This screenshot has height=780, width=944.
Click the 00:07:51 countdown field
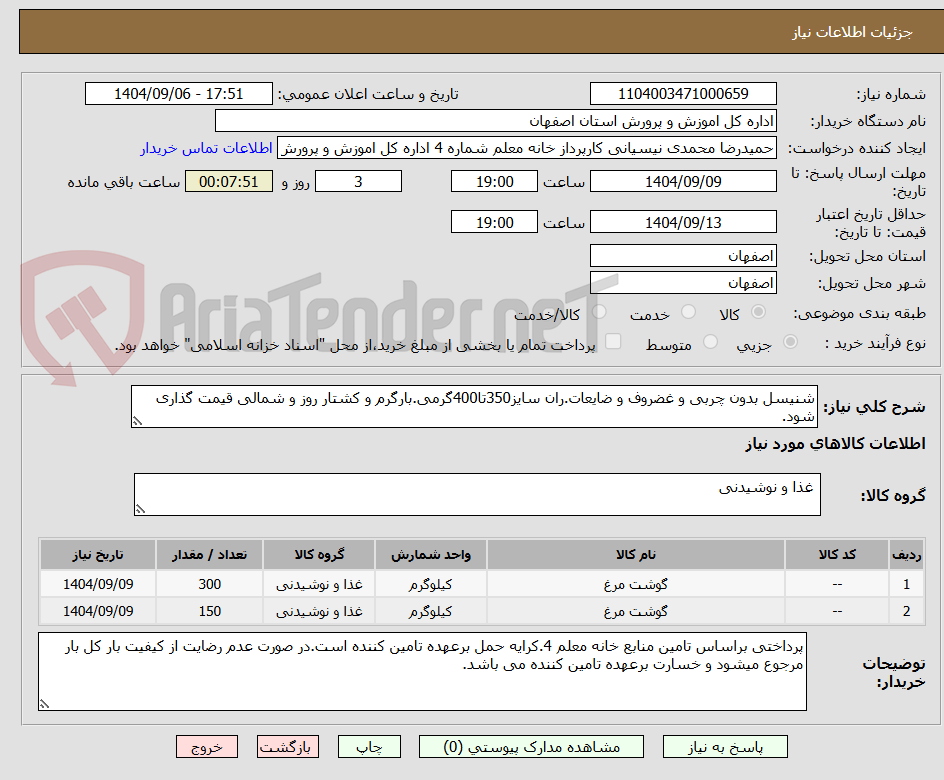click(x=229, y=181)
